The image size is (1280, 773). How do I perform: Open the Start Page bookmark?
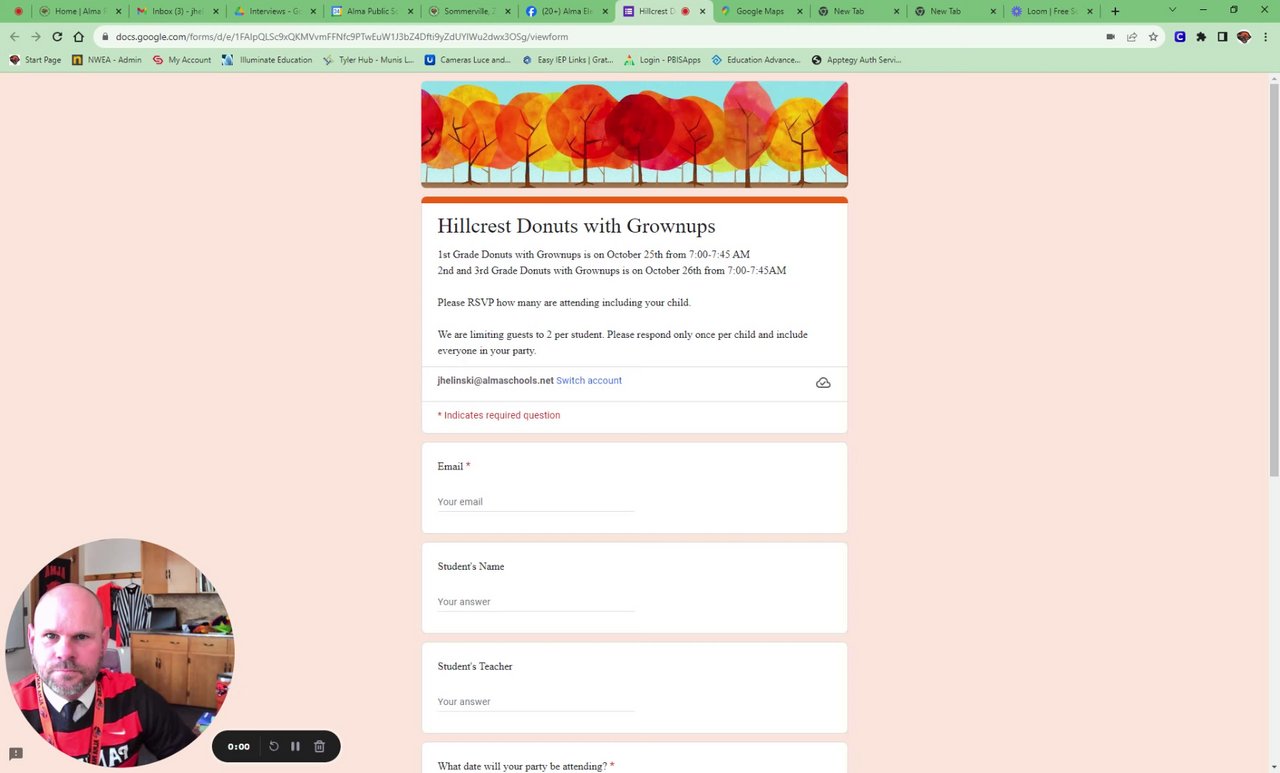click(x=35, y=60)
